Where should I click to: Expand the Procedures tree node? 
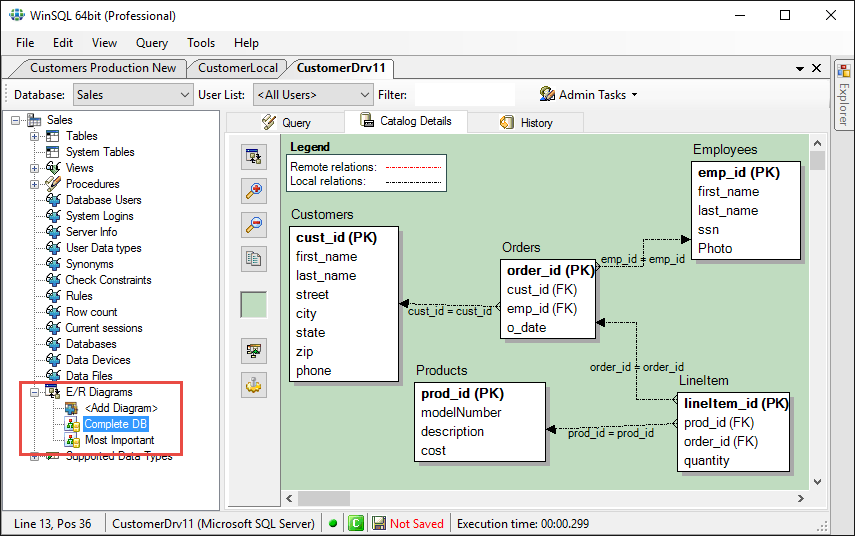(34, 184)
